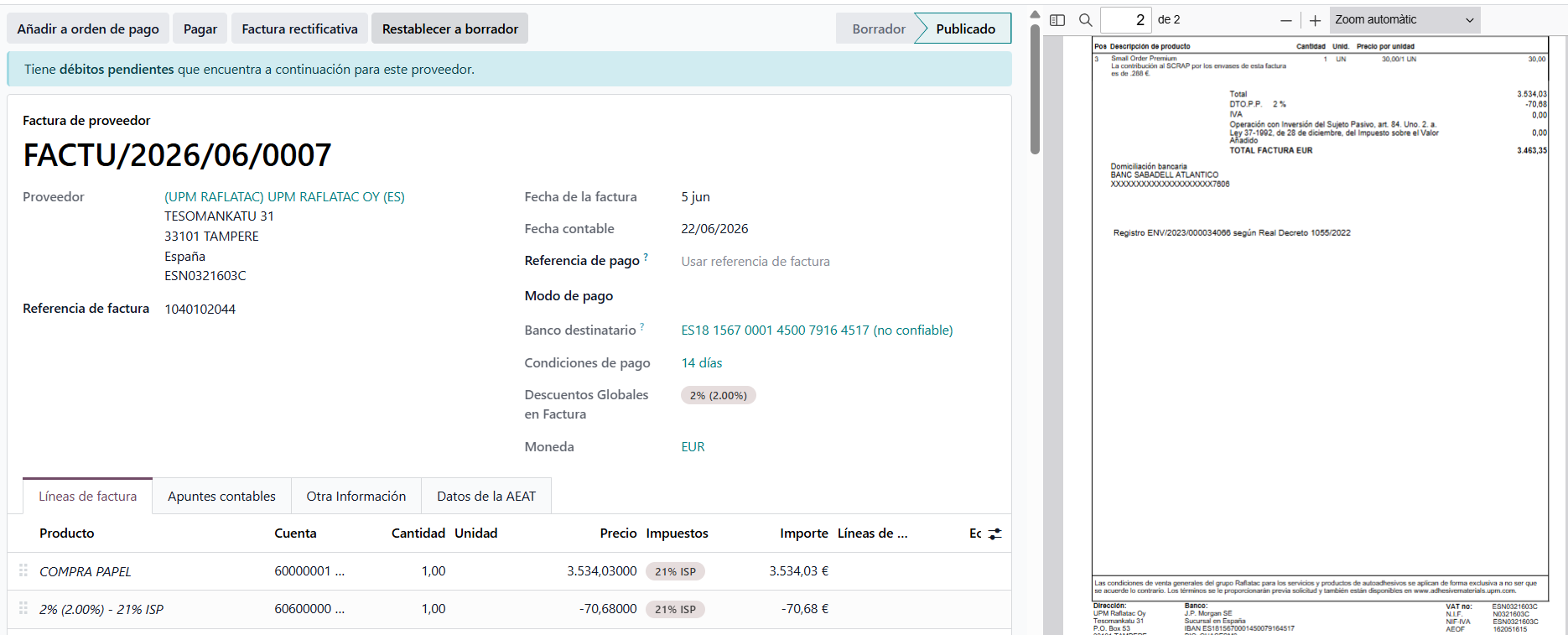1568x635 pixels.
Task: Grab the 2% (2.00%) discount row handle
Action: click(x=23, y=608)
